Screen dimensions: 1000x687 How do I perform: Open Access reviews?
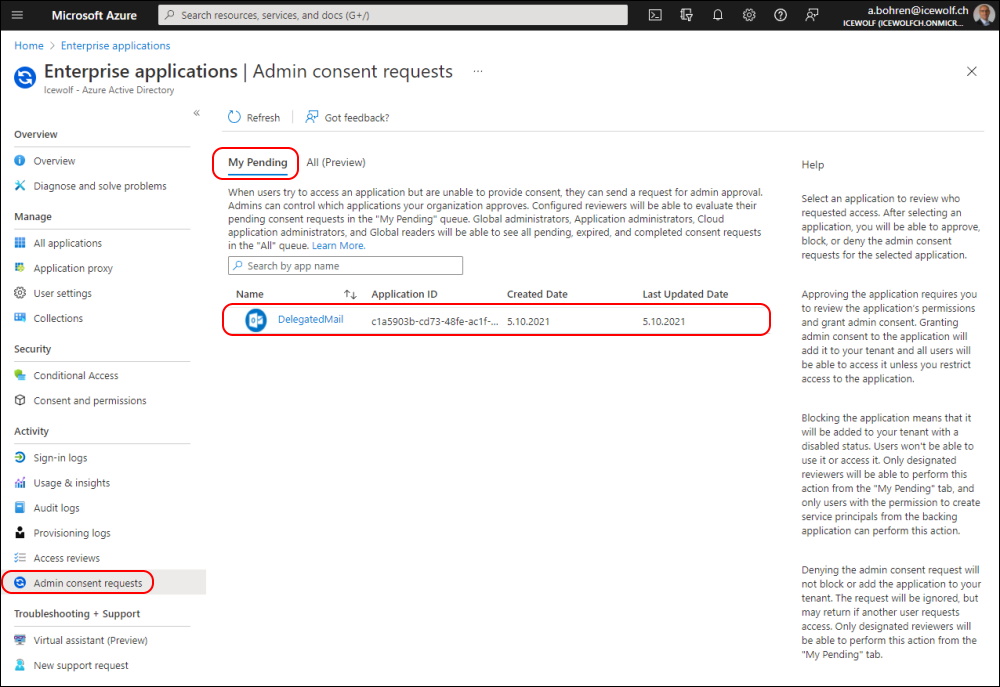[67, 558]
